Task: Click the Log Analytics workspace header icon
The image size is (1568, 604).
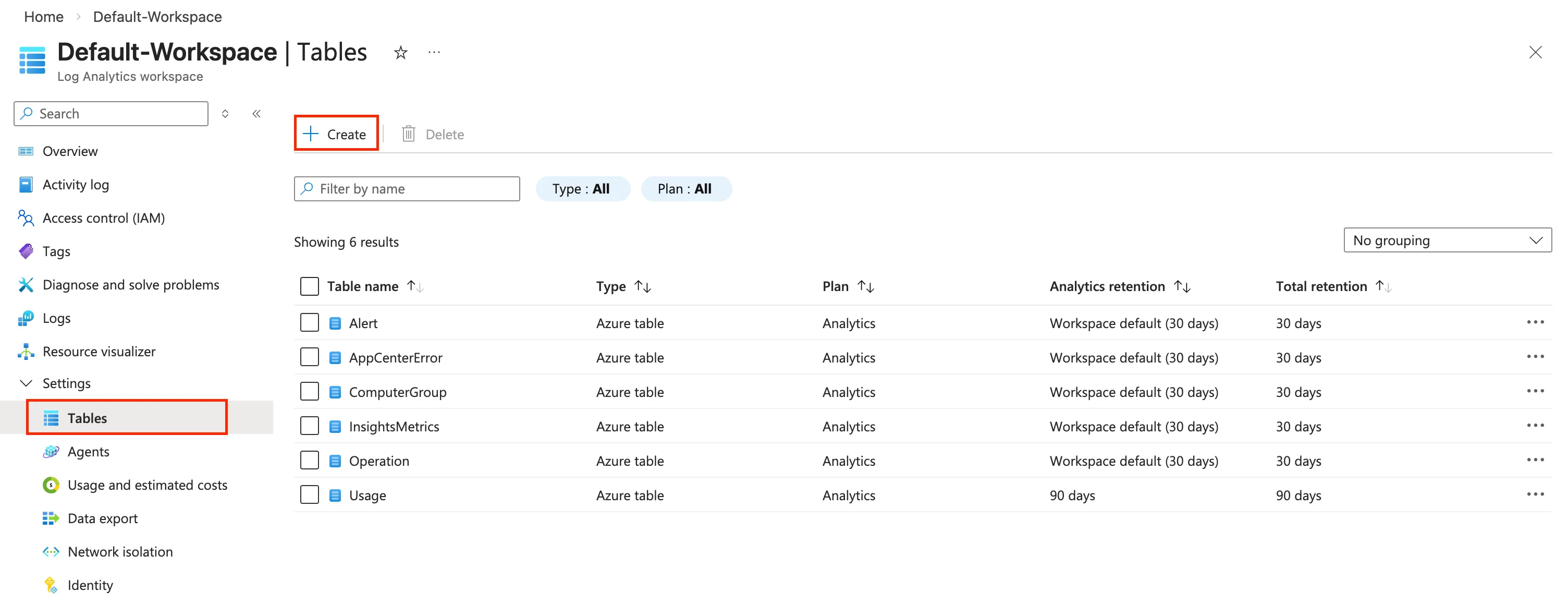Action: point(32,61)
